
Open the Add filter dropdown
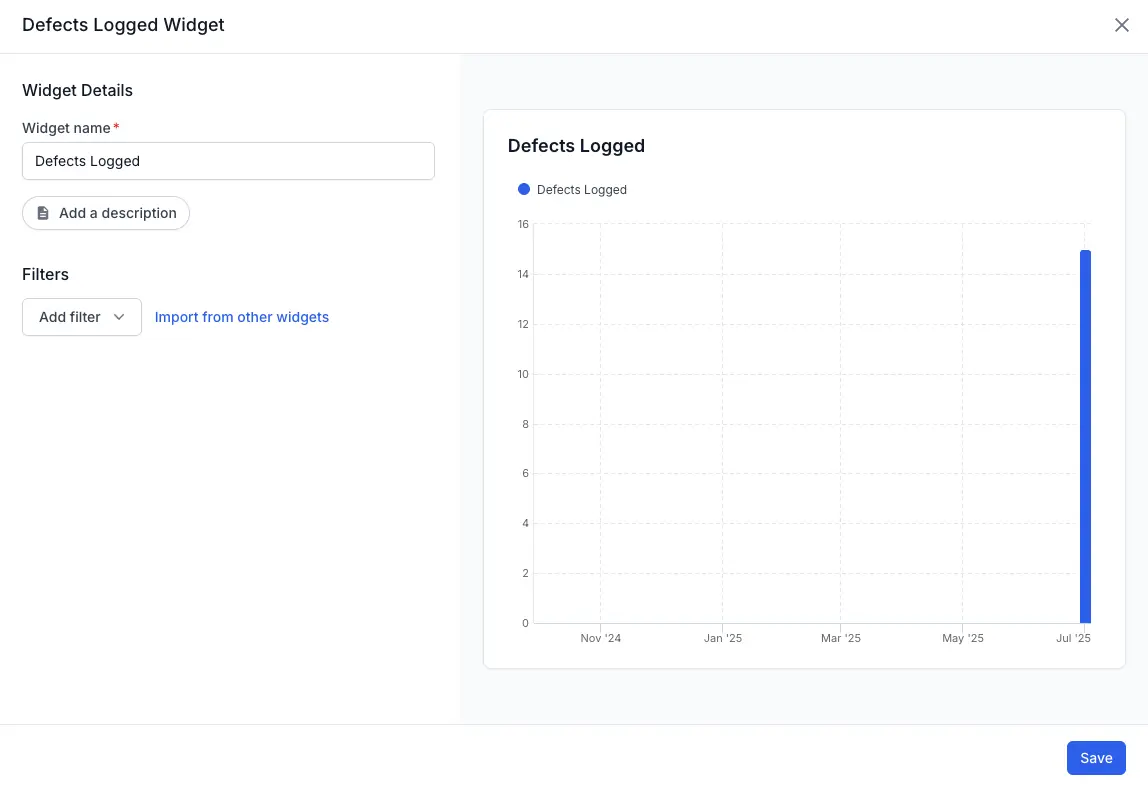[82, 317]
